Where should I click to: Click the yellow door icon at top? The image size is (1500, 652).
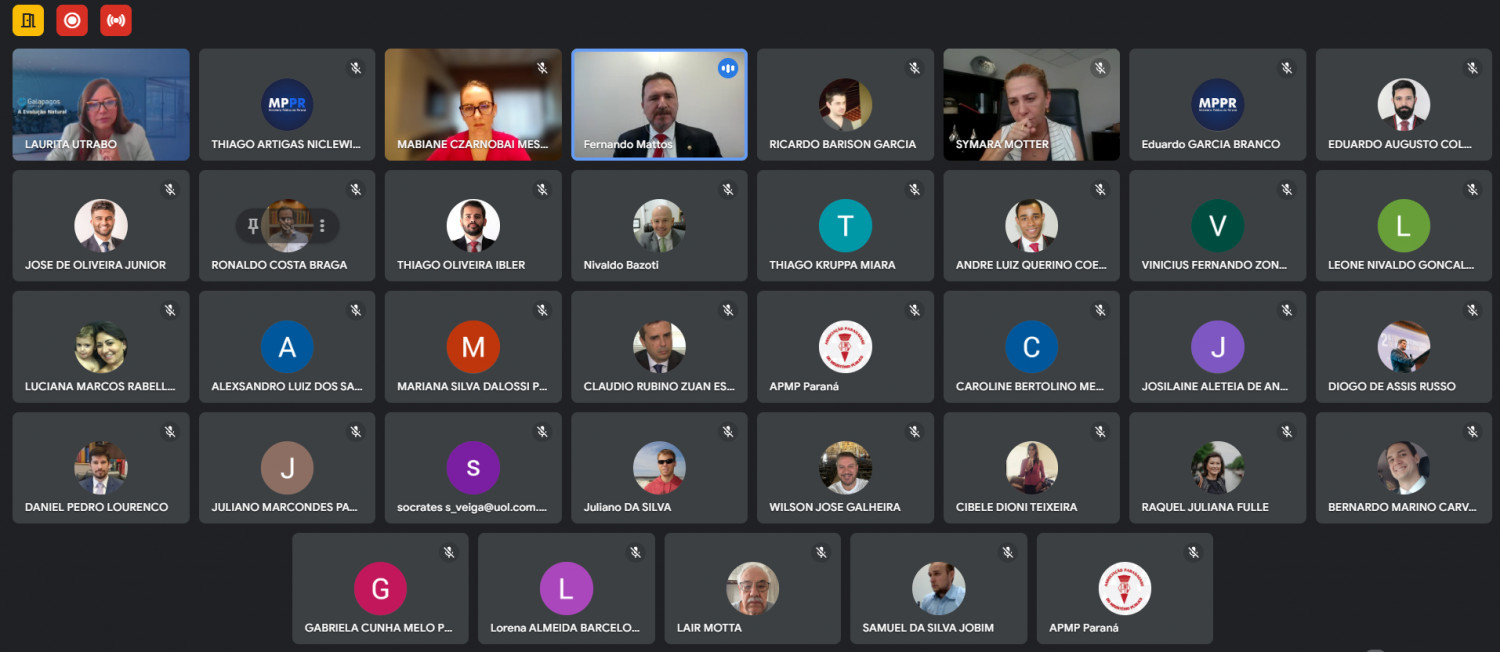pyautogui.click(x=28, y=20)
